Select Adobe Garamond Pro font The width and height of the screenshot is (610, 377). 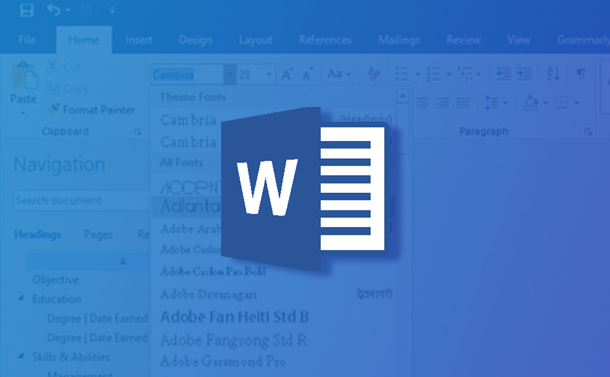223,361
